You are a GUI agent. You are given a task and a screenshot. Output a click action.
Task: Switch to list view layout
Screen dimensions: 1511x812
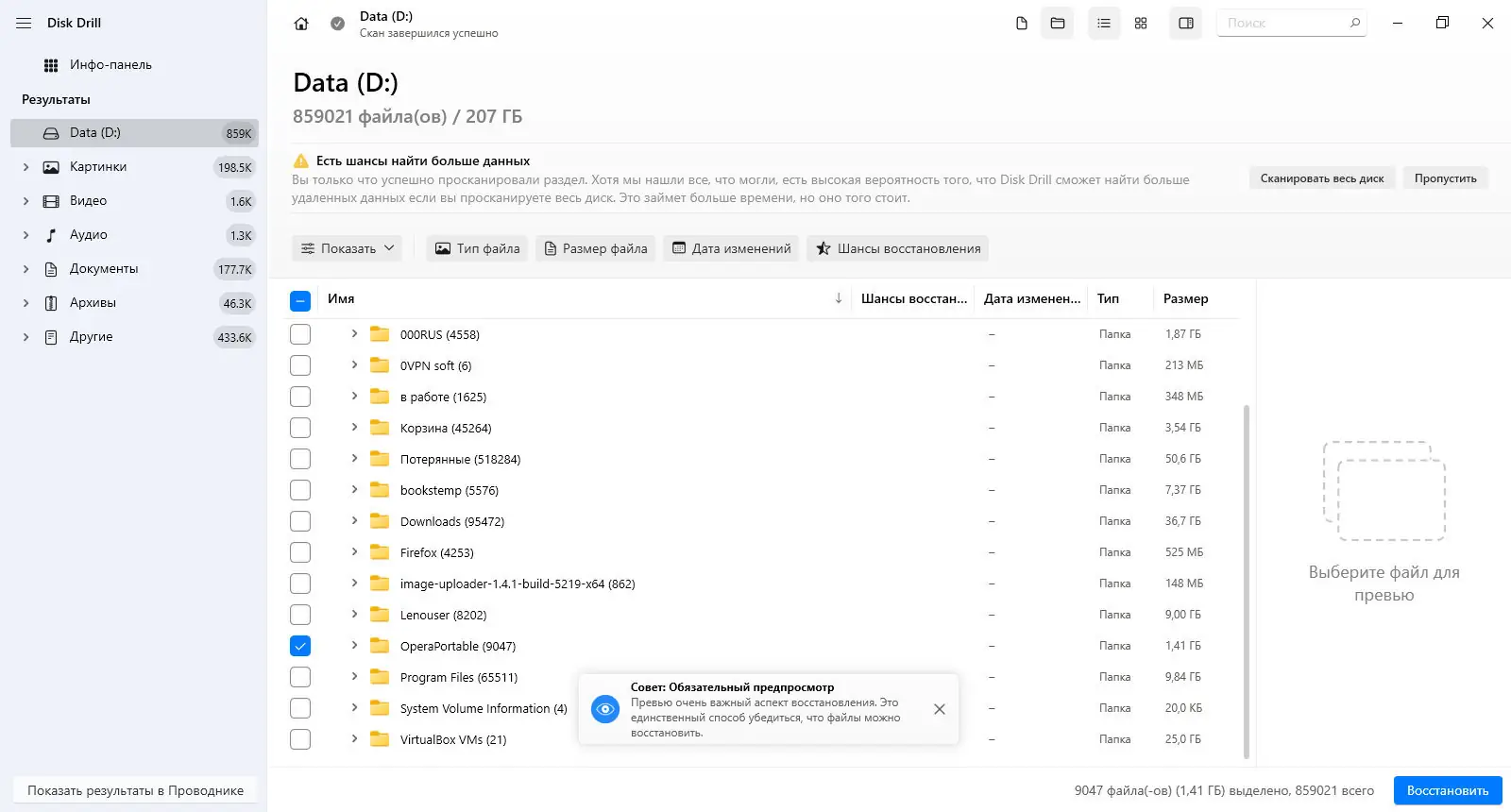coord(1104,24)
